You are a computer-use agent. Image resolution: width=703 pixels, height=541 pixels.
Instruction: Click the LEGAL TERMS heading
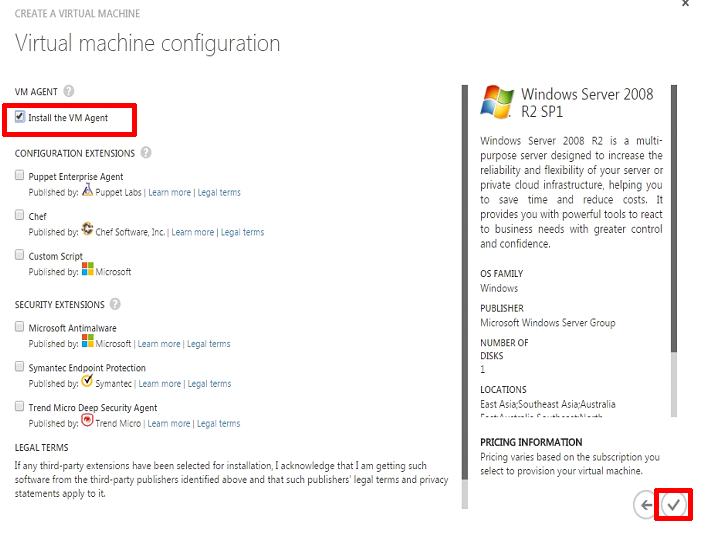pyautogui.click(x=42, y=447)
